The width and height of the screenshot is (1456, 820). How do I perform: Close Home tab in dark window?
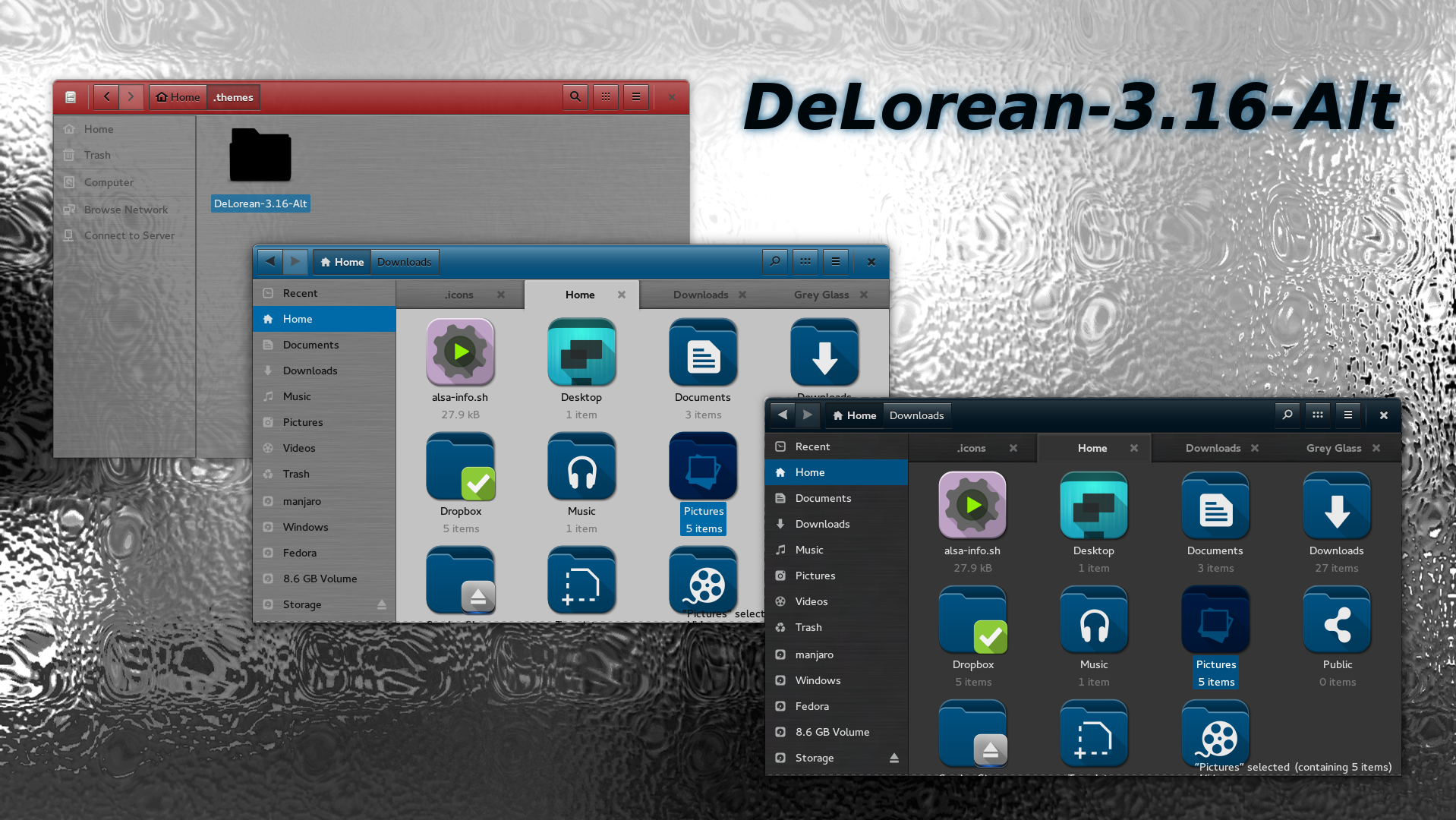pyautogui.click(x=1134, y=448)
